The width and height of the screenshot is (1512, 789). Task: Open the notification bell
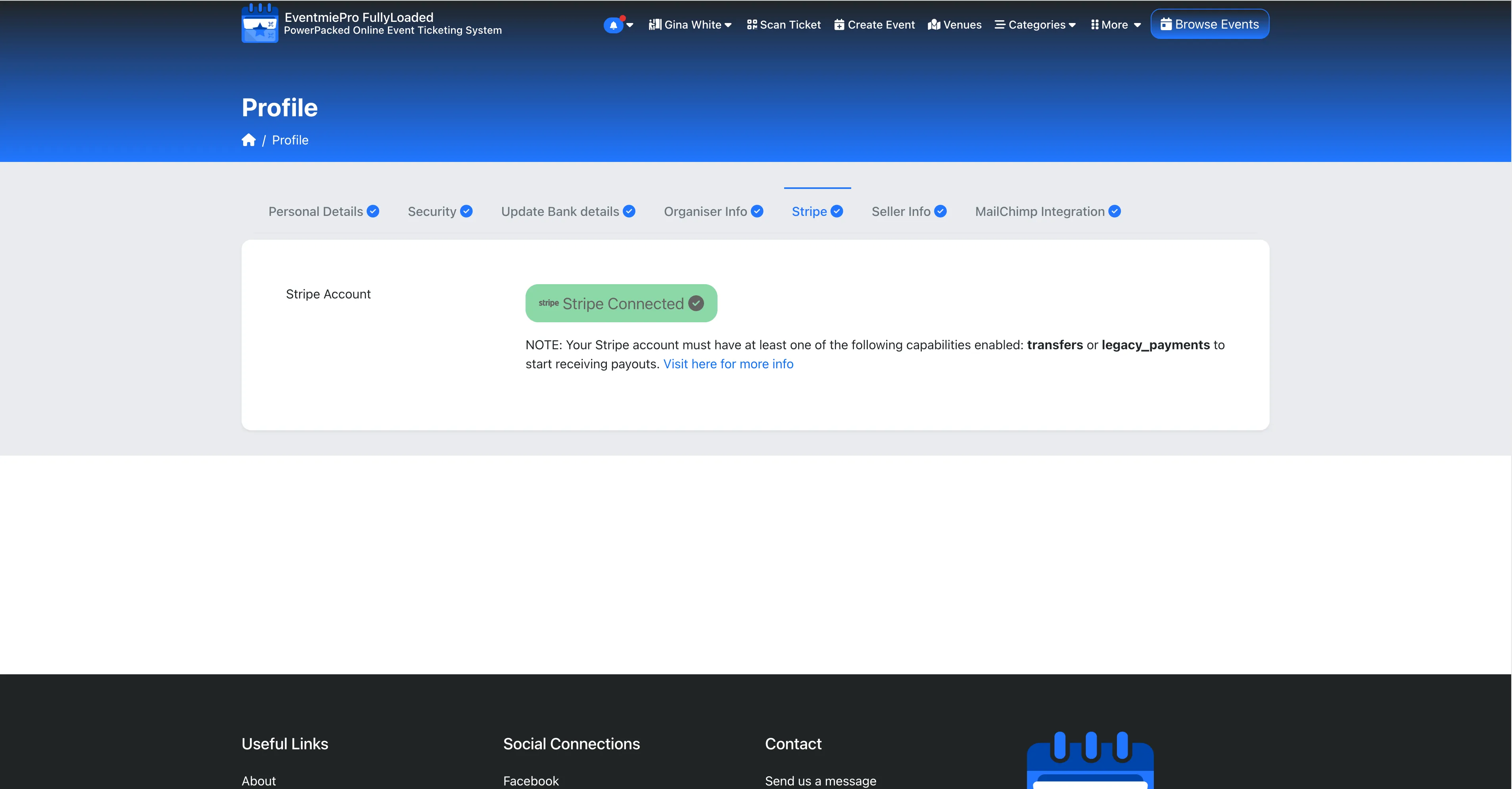pos(613,25)
